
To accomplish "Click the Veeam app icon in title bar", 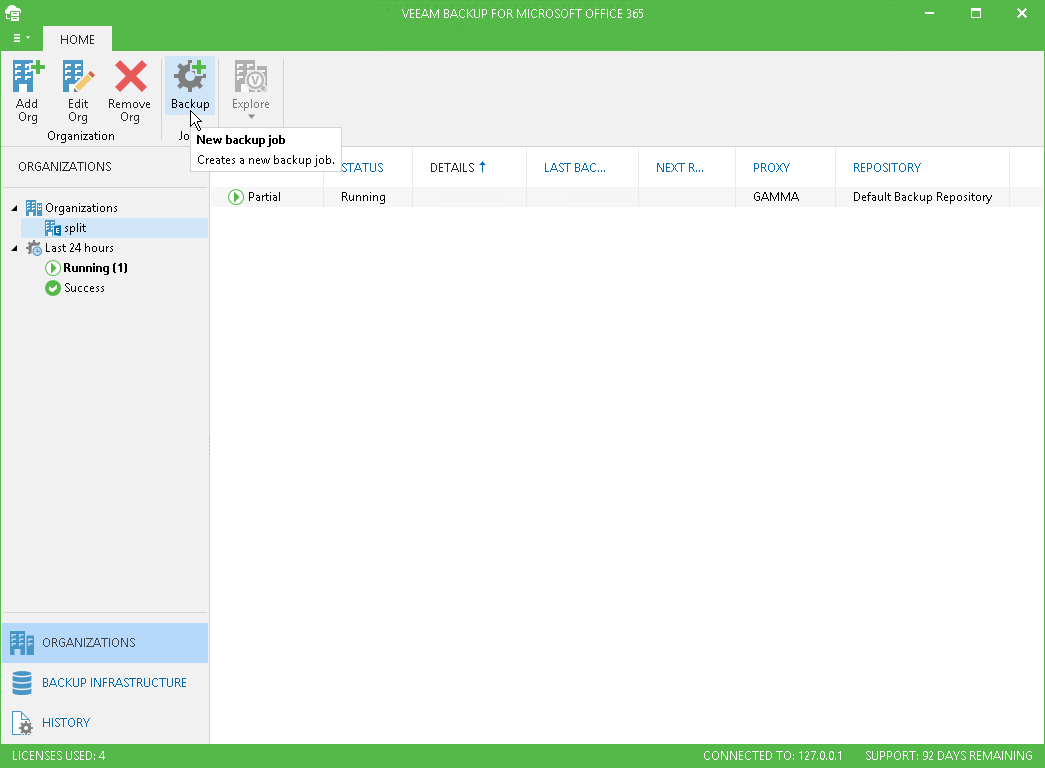I will [x=13, y=13].
